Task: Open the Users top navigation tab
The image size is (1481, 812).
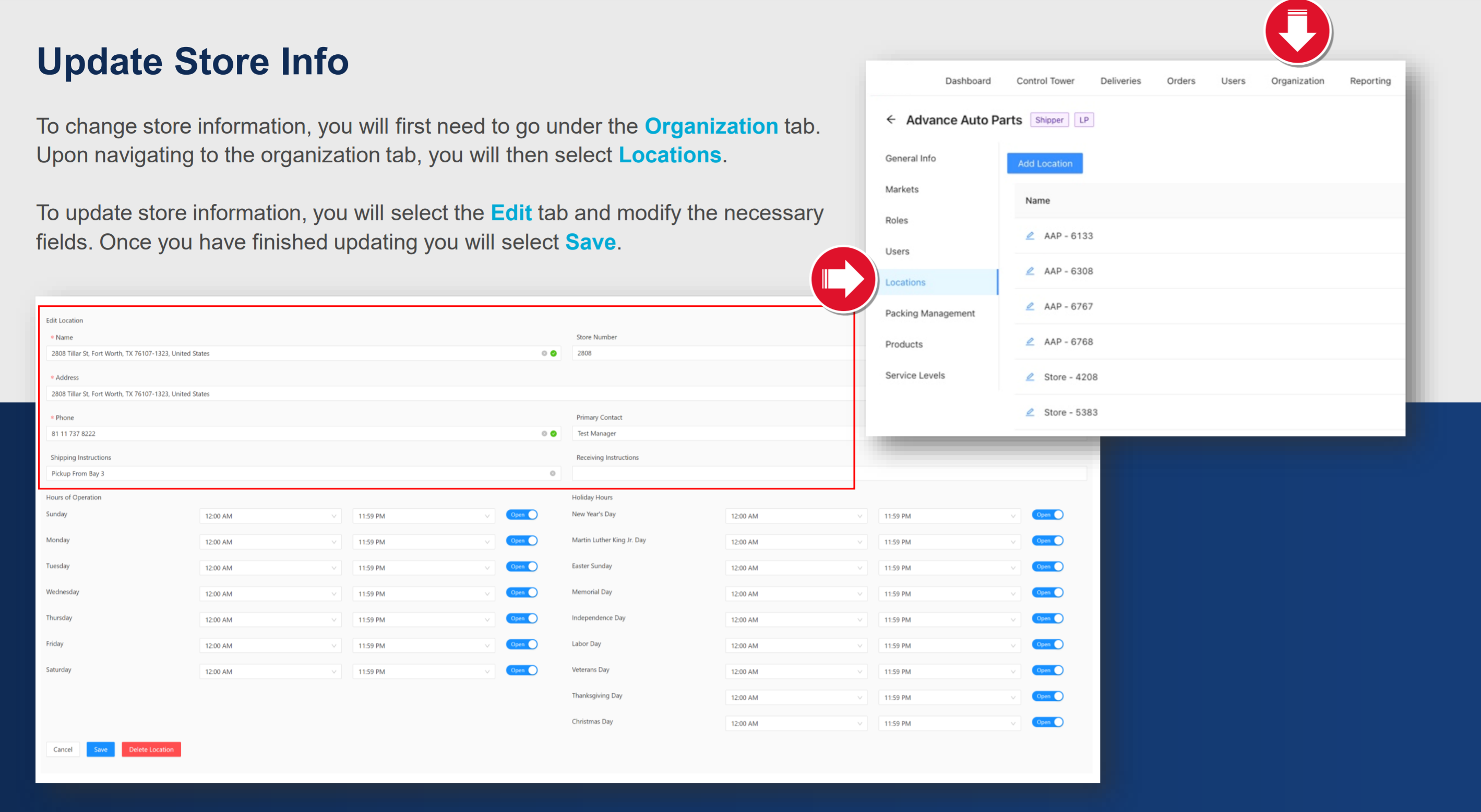Action: click(1233, 81)
